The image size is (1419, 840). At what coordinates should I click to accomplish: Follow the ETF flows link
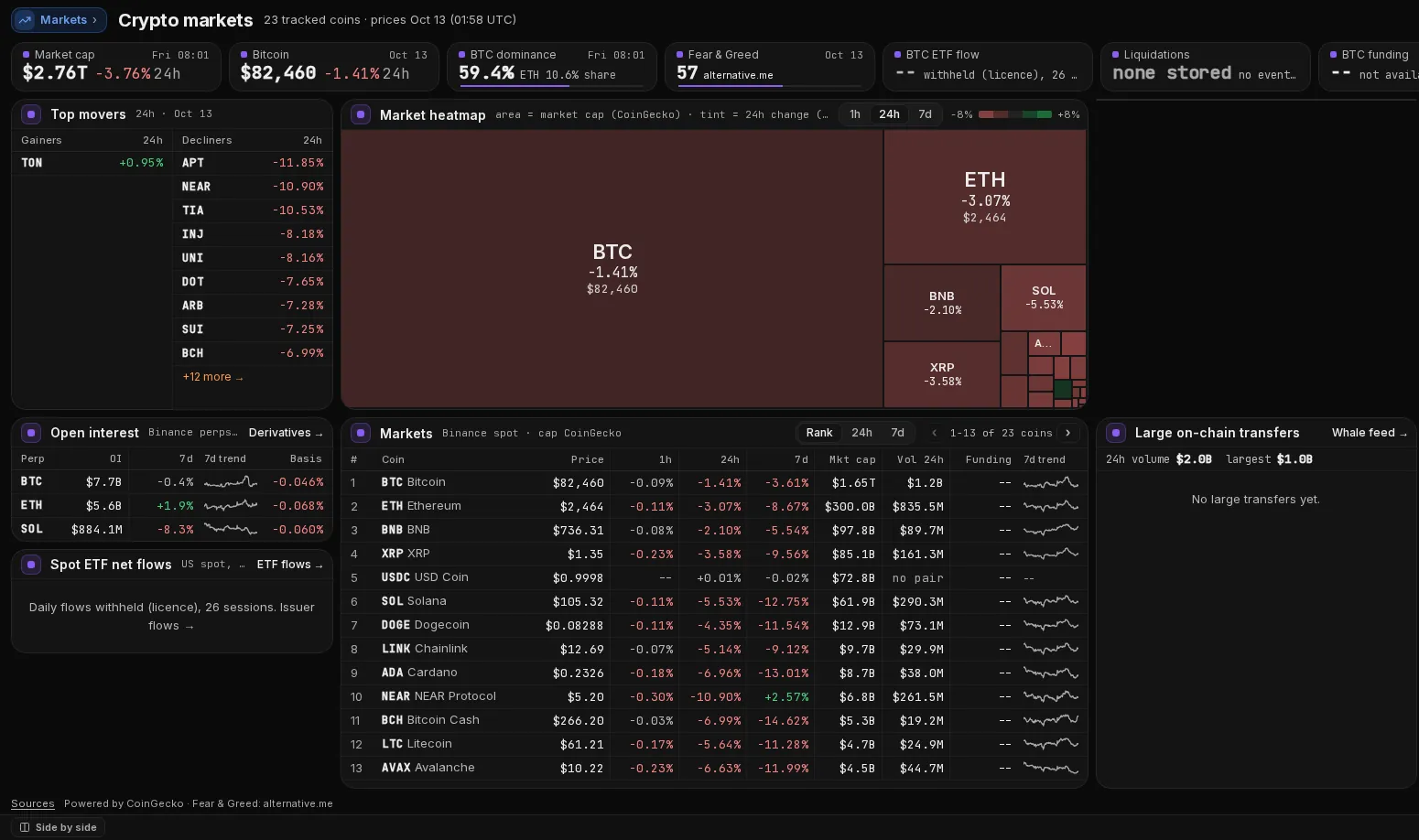289,565
